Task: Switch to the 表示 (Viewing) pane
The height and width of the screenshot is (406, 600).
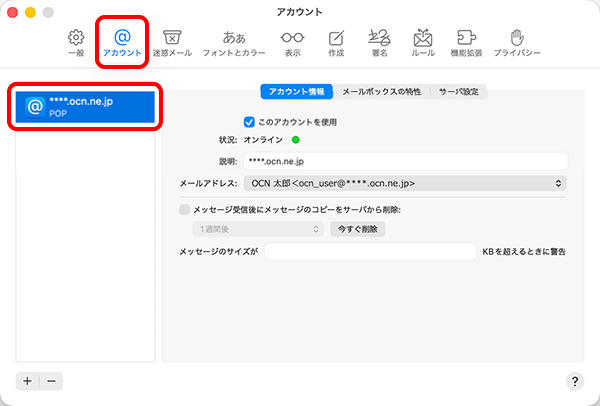Action: point(292,40)
